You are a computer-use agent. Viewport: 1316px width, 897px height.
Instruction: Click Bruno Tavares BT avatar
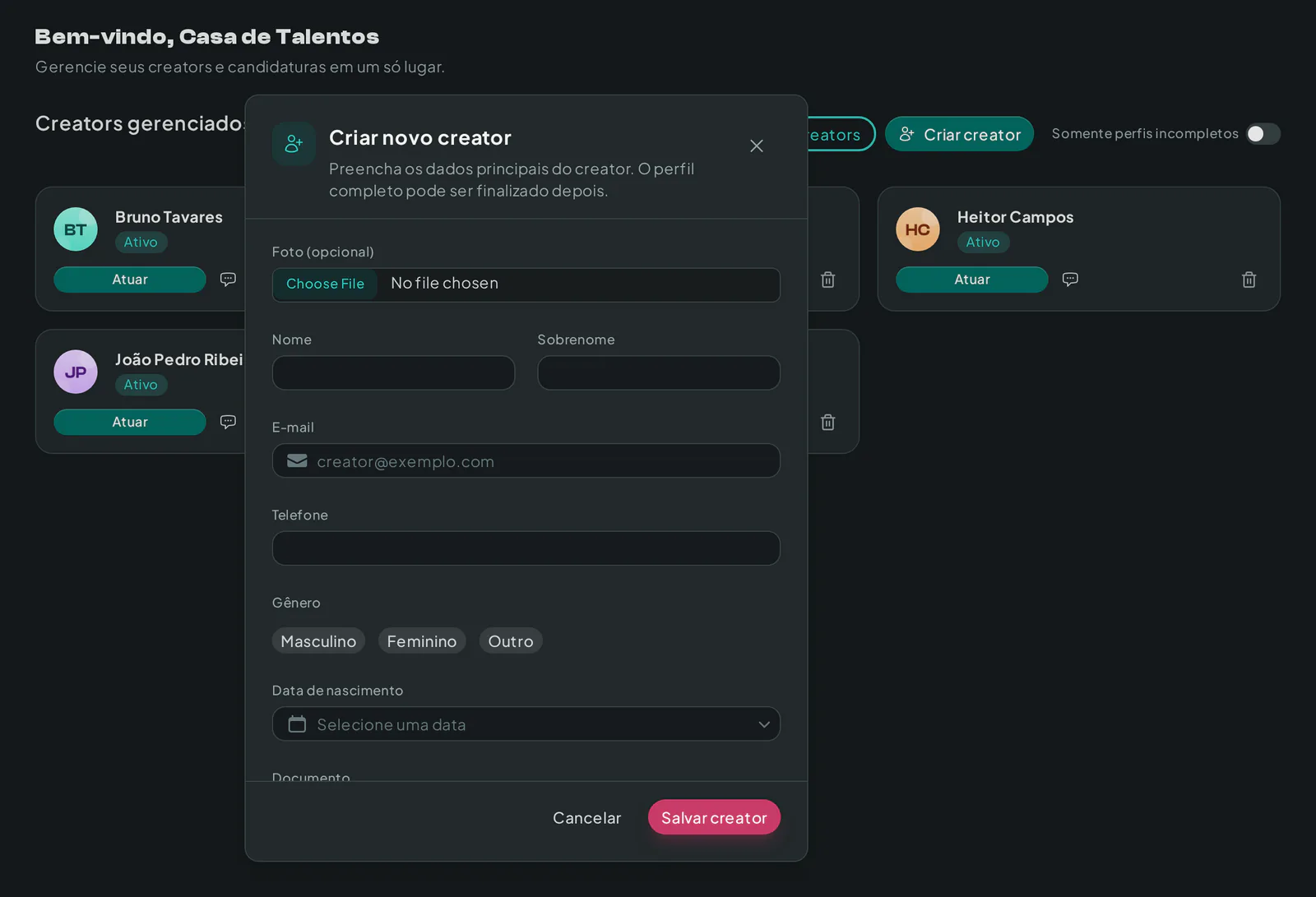pos(76,229)
